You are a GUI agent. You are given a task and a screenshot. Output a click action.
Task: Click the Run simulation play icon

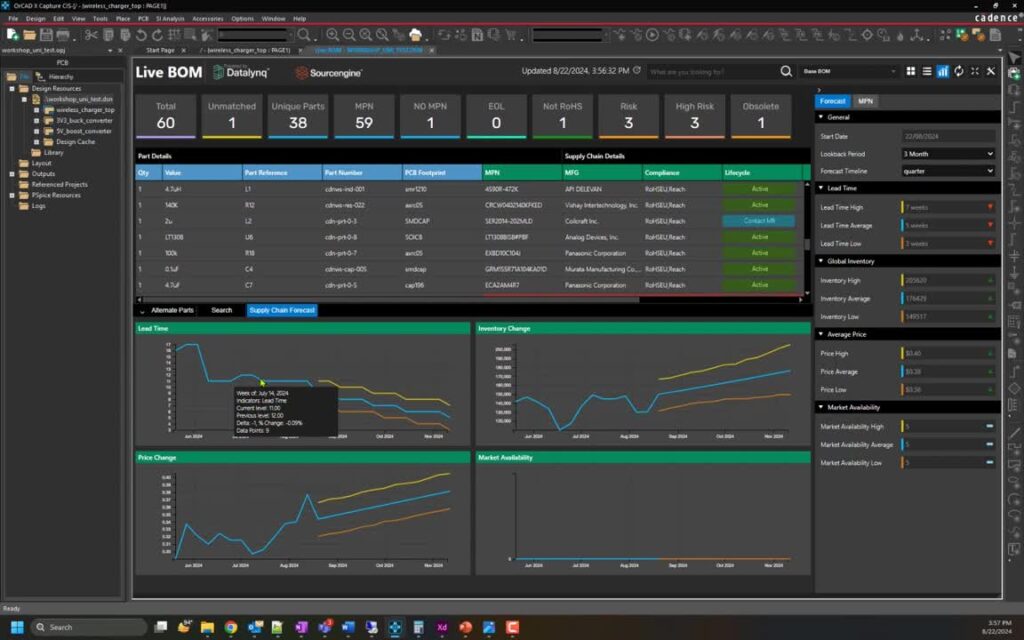pos(652,35)
